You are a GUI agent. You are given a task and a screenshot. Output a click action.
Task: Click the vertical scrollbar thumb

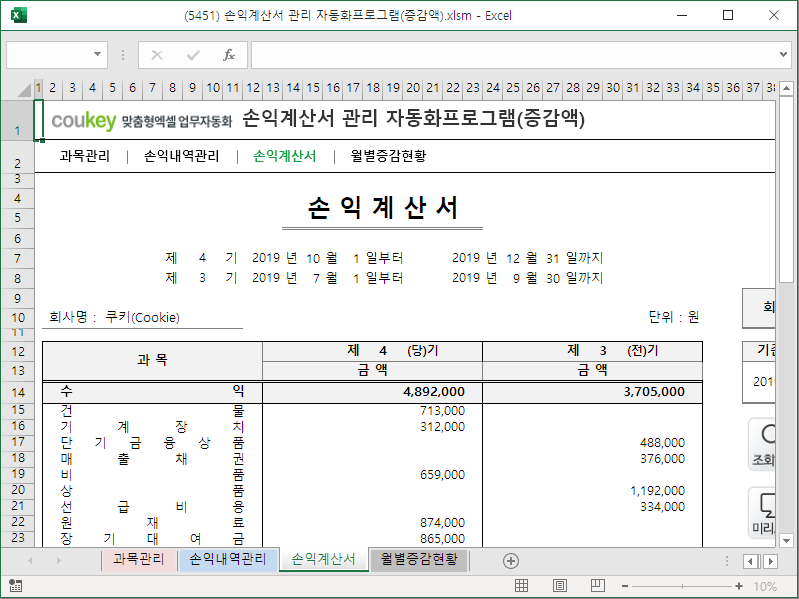tap(786, 190)
